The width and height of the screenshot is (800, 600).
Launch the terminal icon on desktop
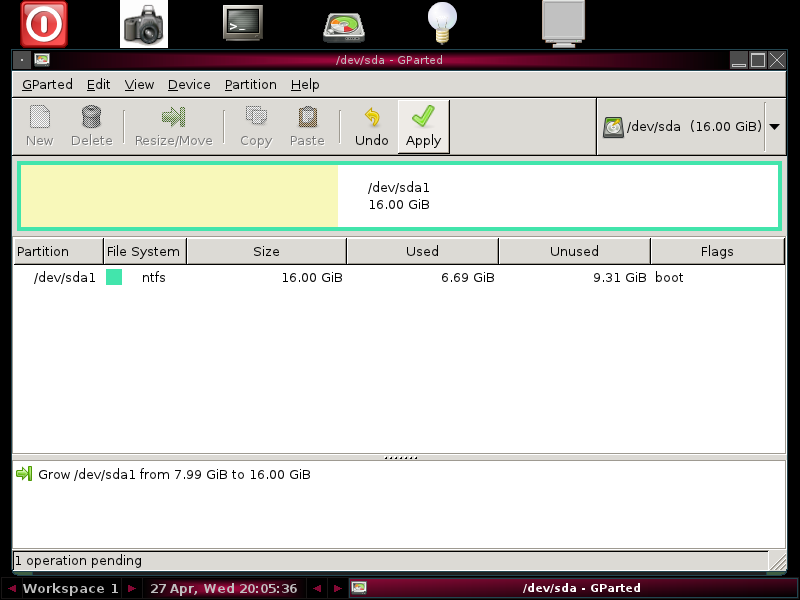(x=243, y=23)
